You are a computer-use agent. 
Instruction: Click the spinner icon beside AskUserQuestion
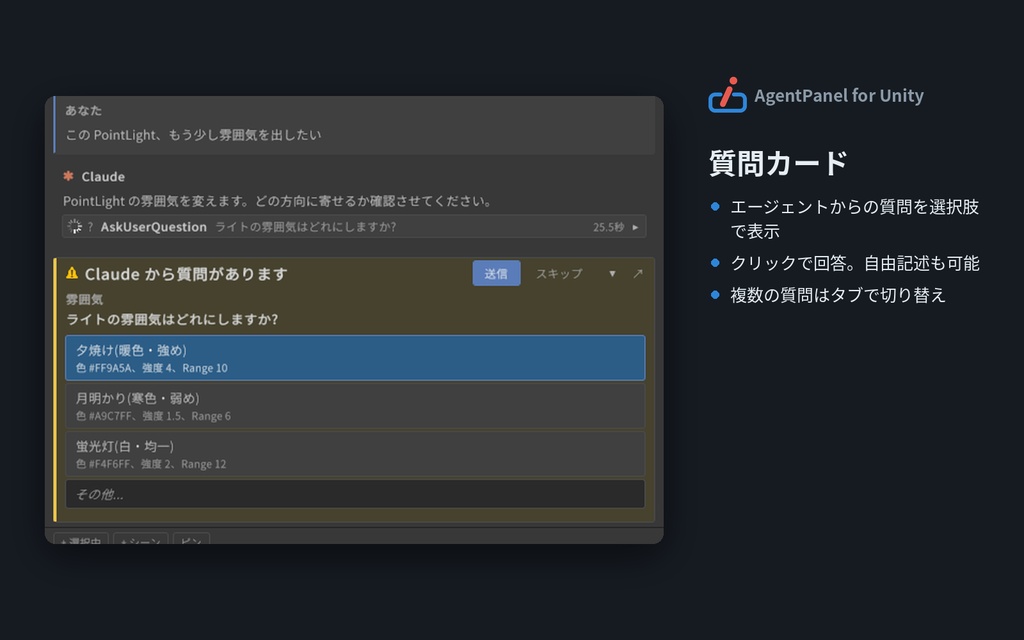click(x=74, y=227)
